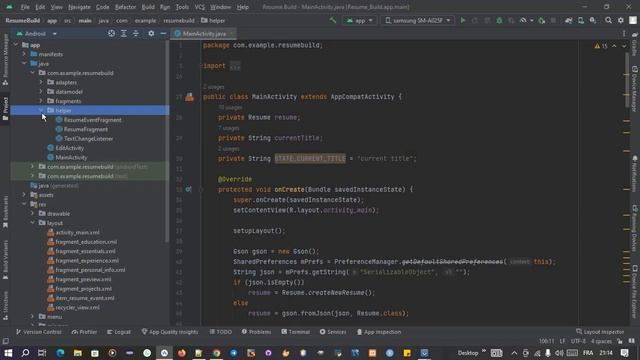Open the Refactor menu
This screenshot has height=360, width=640.
(125, 7)
